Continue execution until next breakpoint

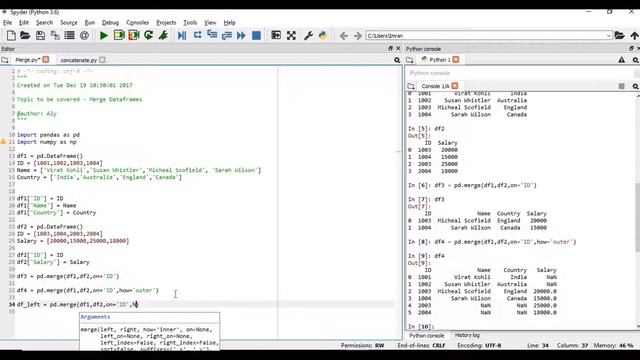[x=241, y=36]
